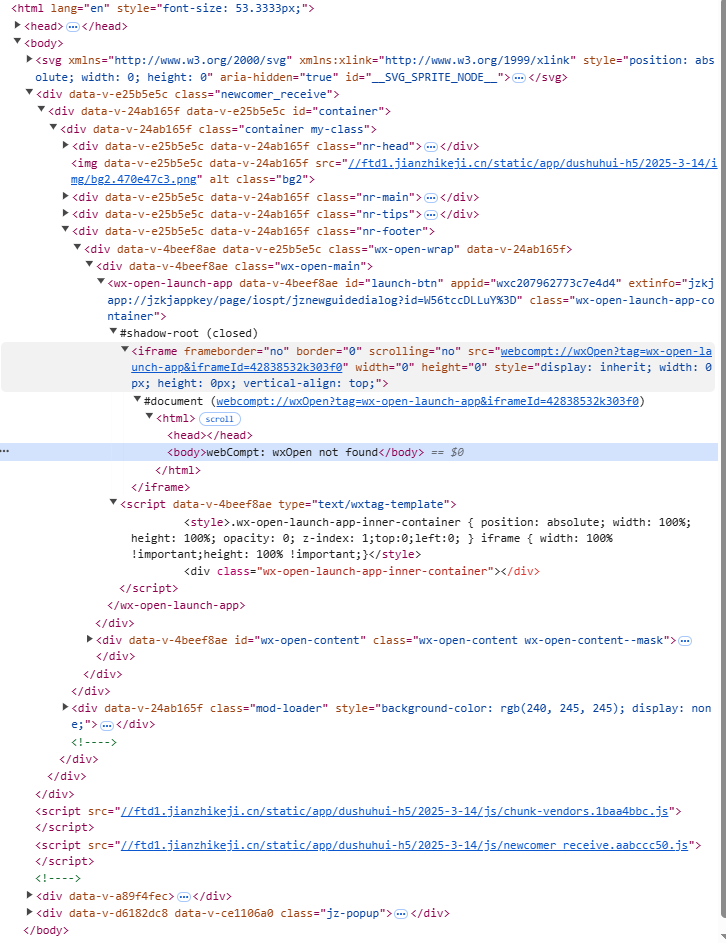Viewport: 726px width, 943px height.
Task: Click the ellipsis badge in mod-loader div
Action: pyautogui.click(x=107, y=725)
